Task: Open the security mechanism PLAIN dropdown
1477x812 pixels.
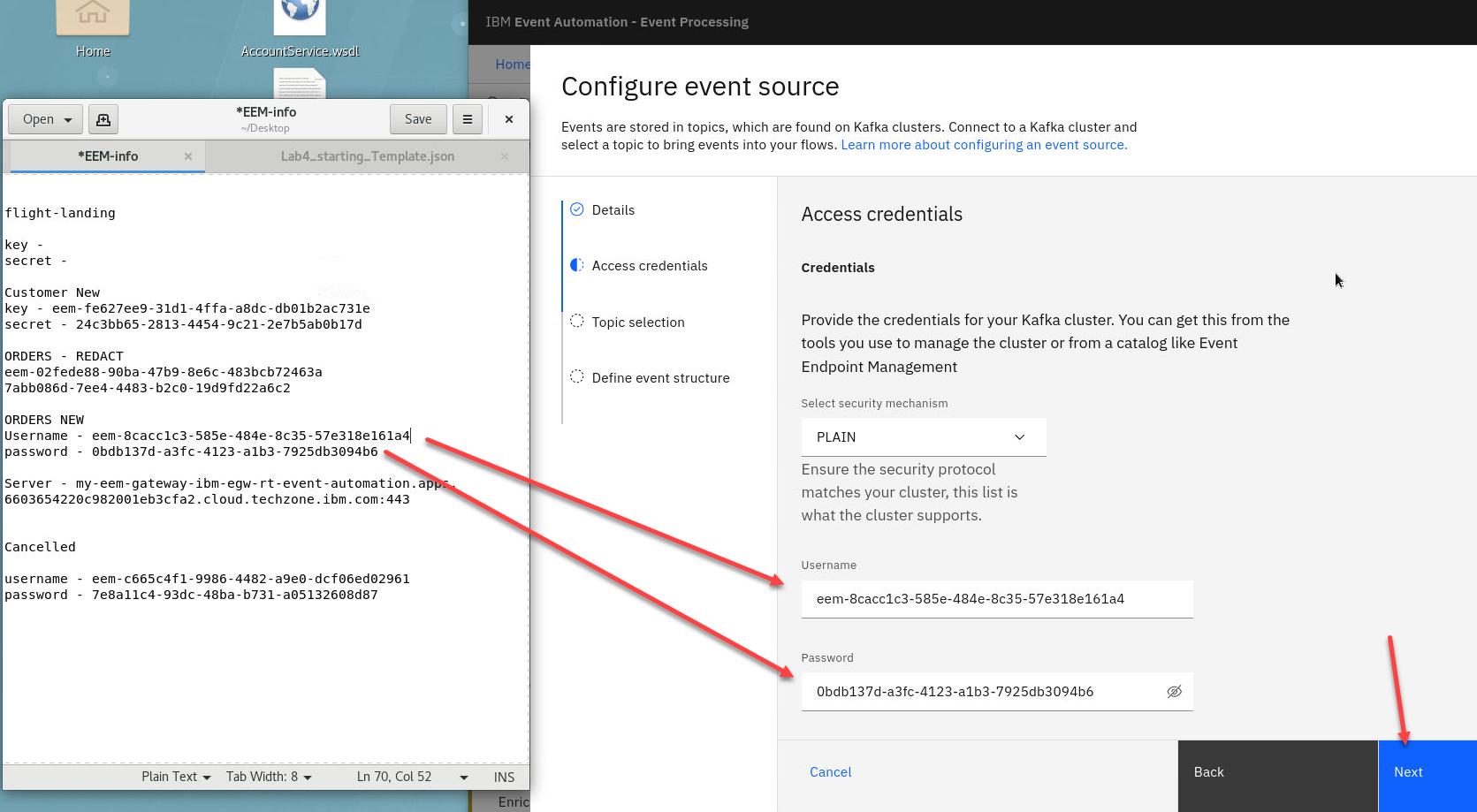Action: pyautogui.click(x=923, y=437)
